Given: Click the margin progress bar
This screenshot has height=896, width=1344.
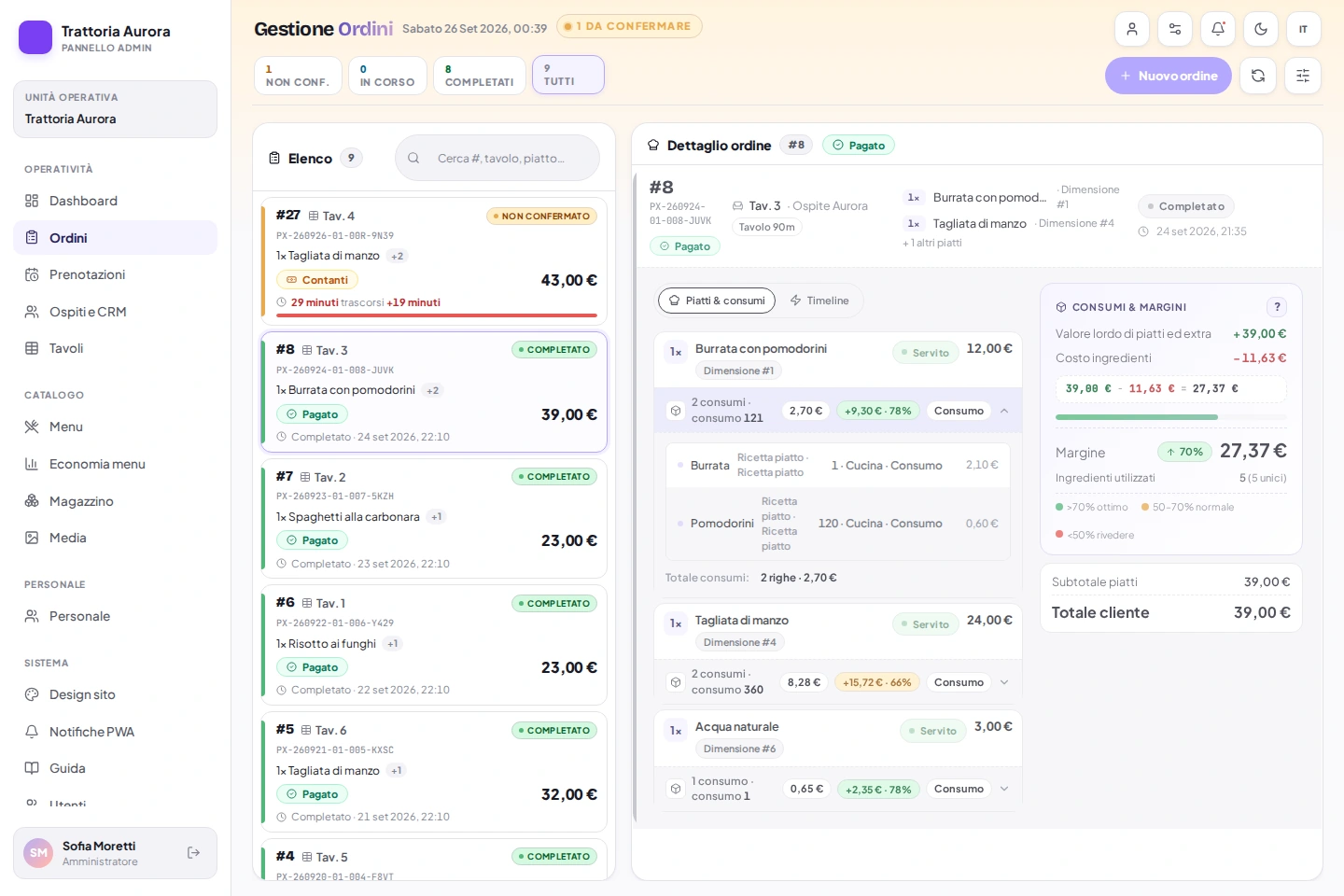Looking at the screenshot, I should (1170, 417).
